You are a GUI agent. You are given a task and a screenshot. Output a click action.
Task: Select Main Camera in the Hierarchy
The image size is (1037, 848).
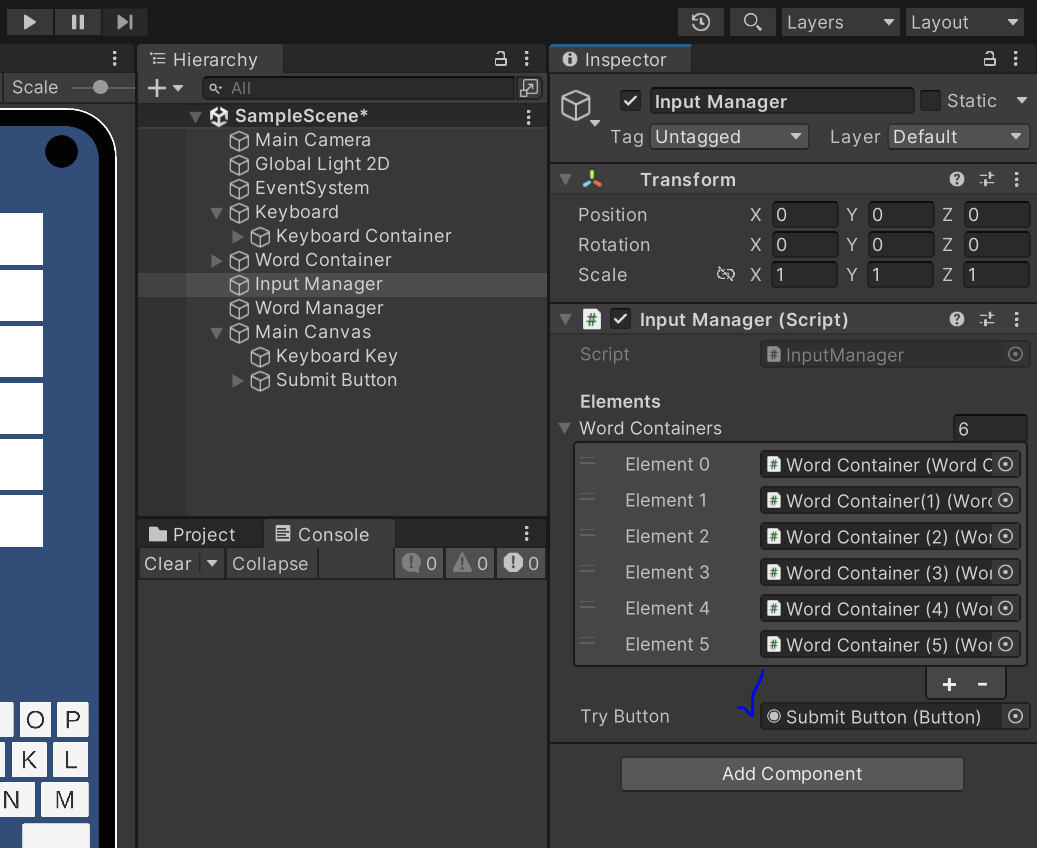312,140
